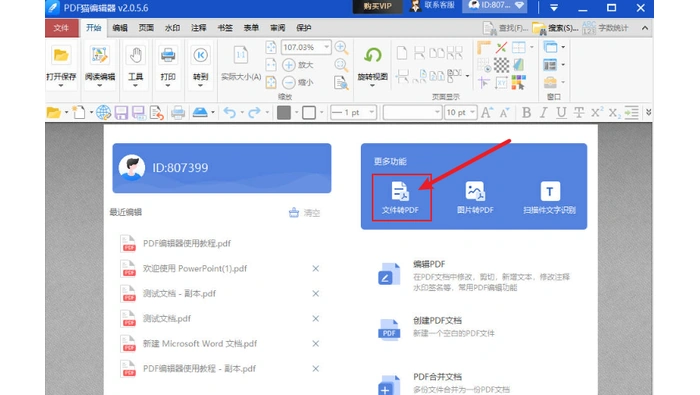The height and width of the screenshot is (395, 700).
Task: Click the hand 工具 icon
Action: [x=135, y=55]
